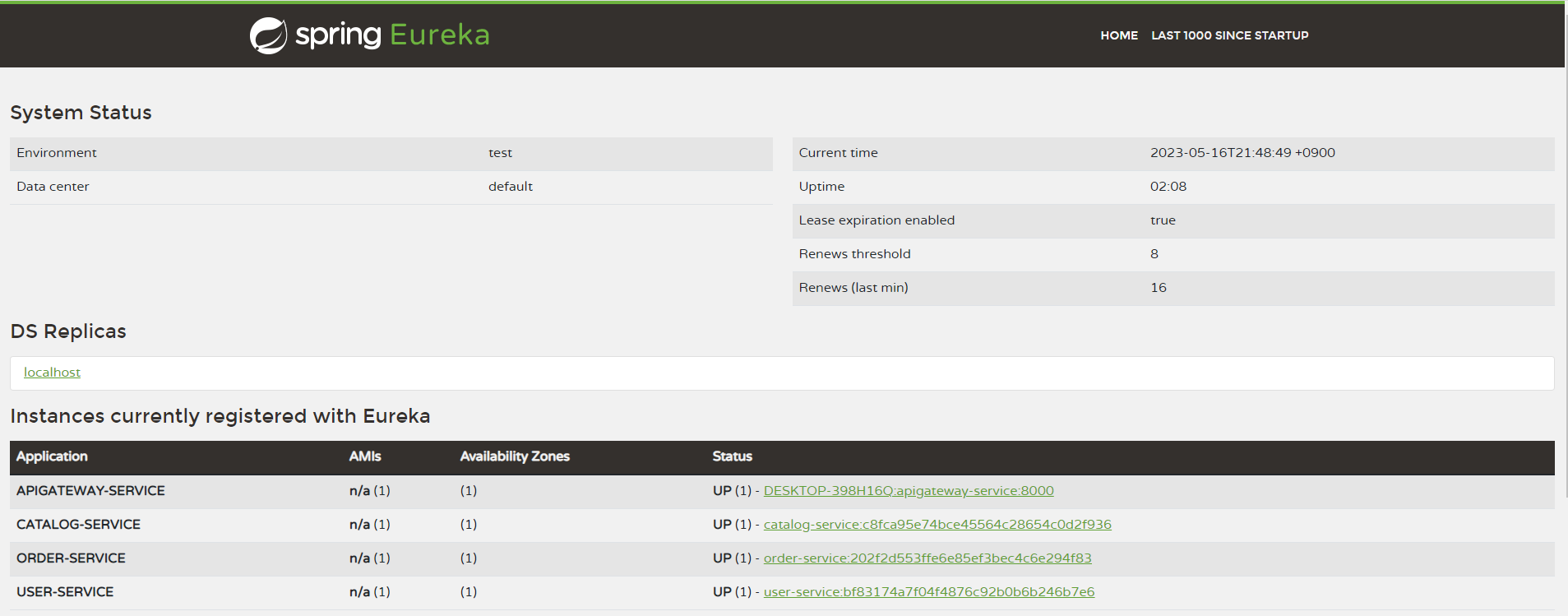
Task: Select the Uptime value 02:08
Action: tap(1168, 187)
